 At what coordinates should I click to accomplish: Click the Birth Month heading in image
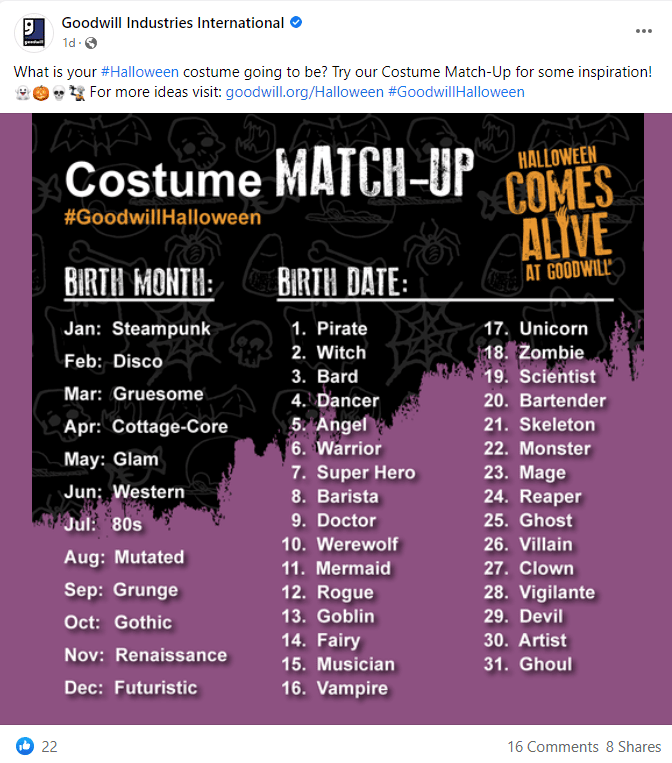(139, 283)
